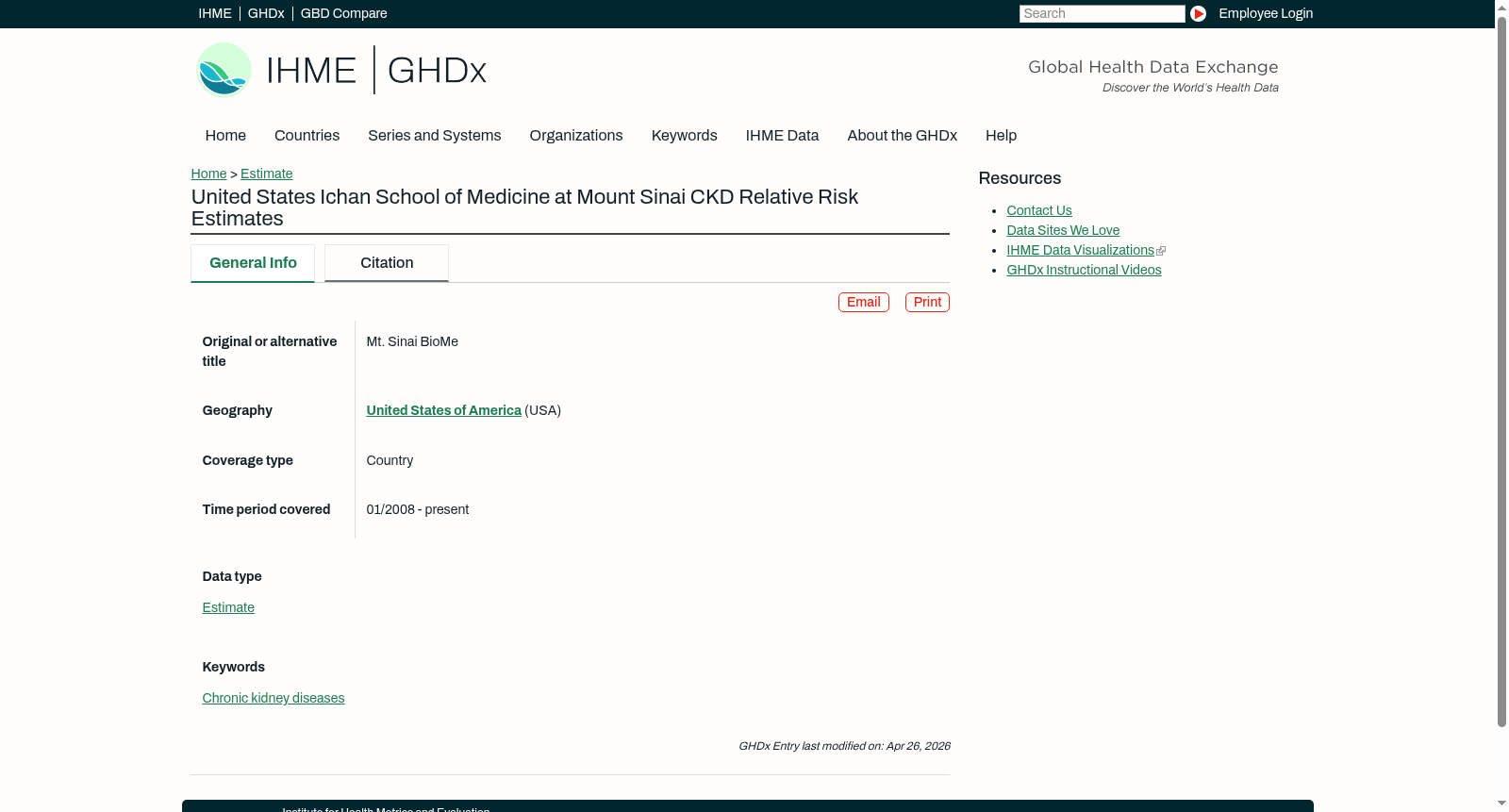
Task: Open Contact Us resource link
Action: [1039, 210]
